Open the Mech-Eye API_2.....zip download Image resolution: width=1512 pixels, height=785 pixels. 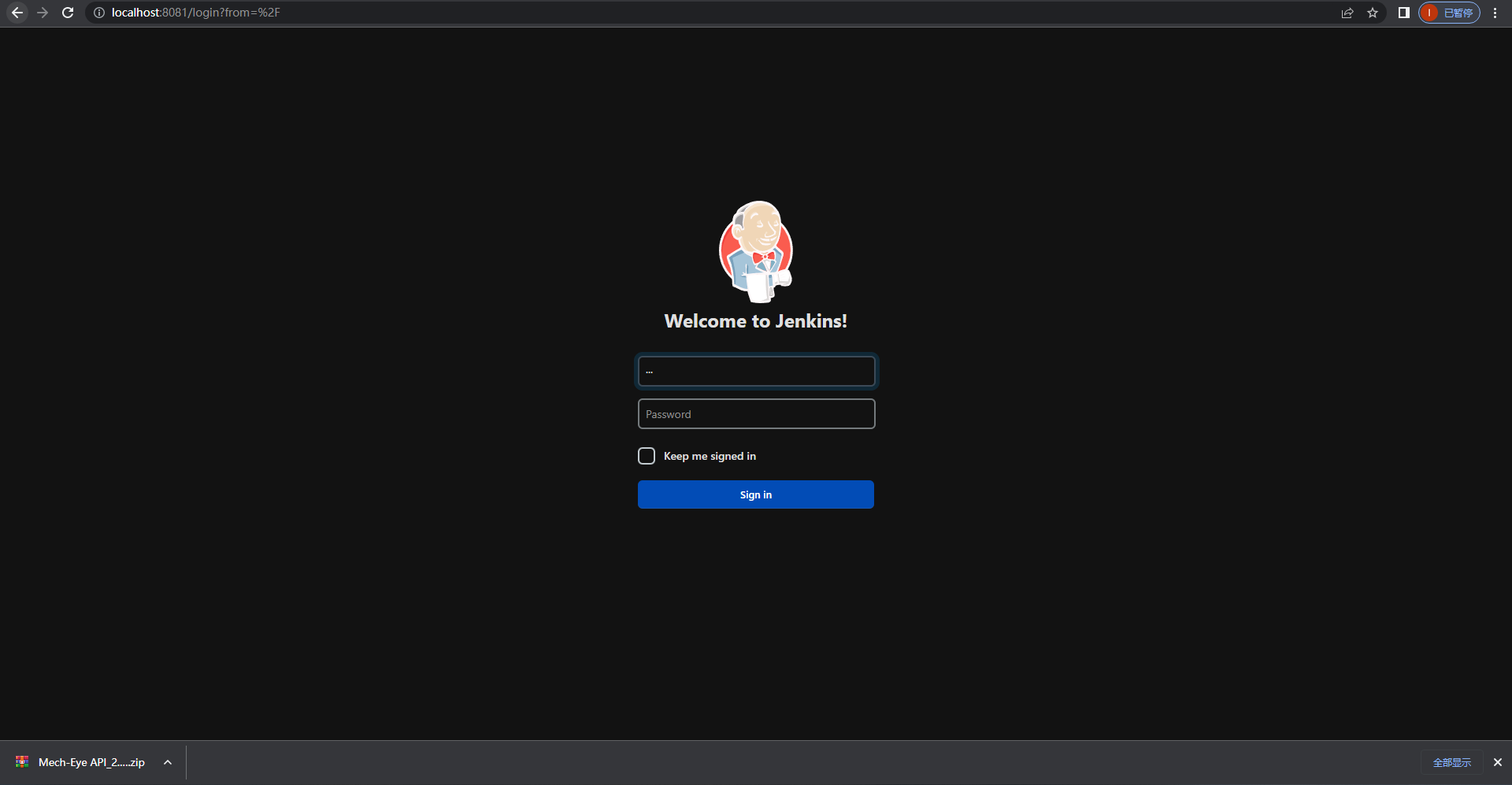pos(91,761)
